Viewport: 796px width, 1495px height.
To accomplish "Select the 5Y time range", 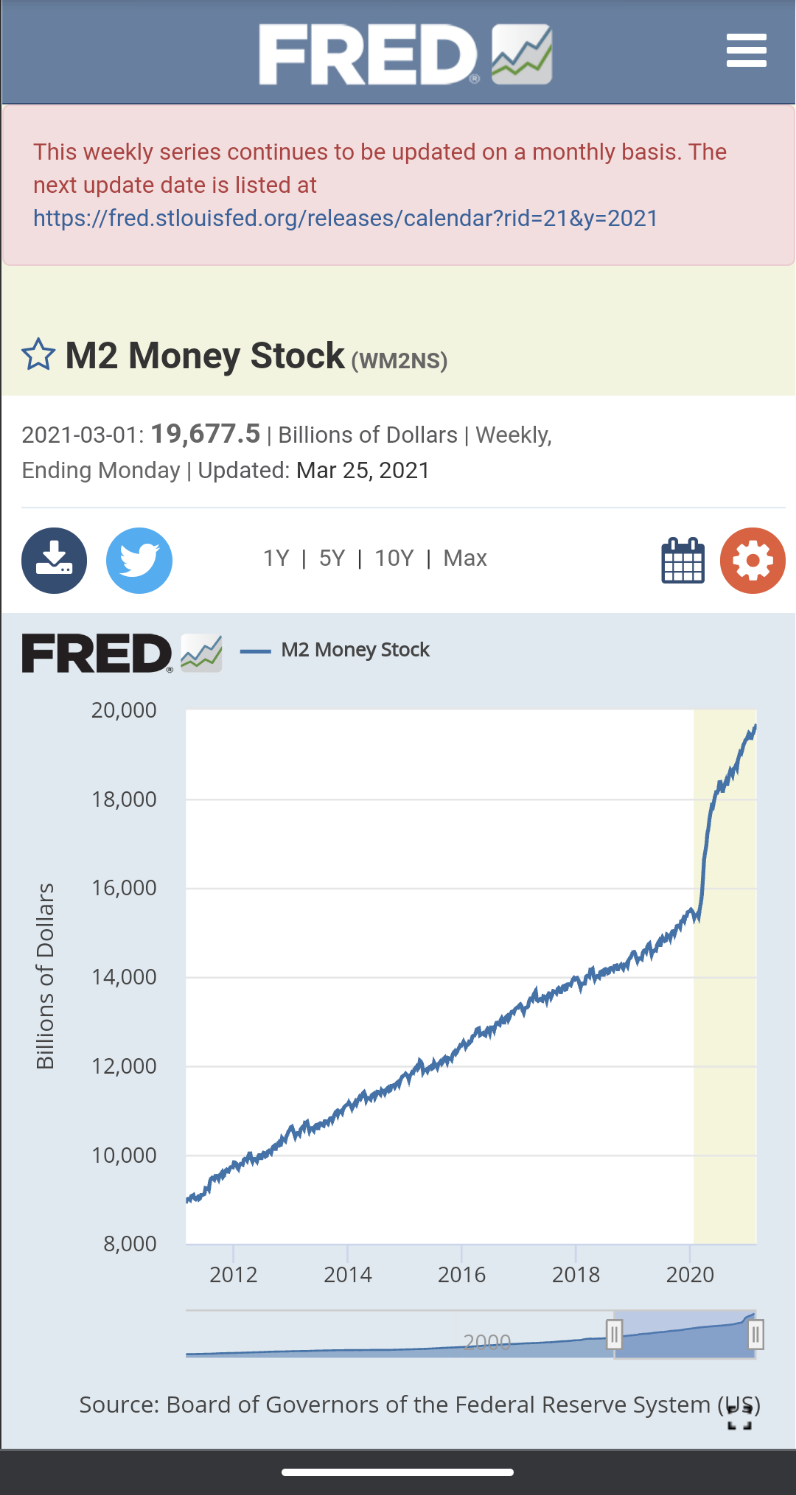I will [x=332, y=558].
